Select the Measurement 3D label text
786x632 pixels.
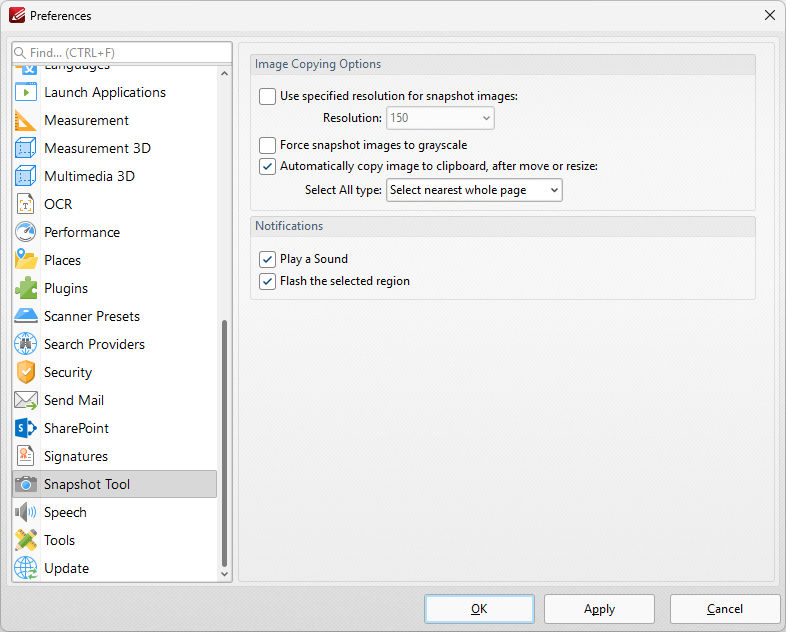coord(97,148)
